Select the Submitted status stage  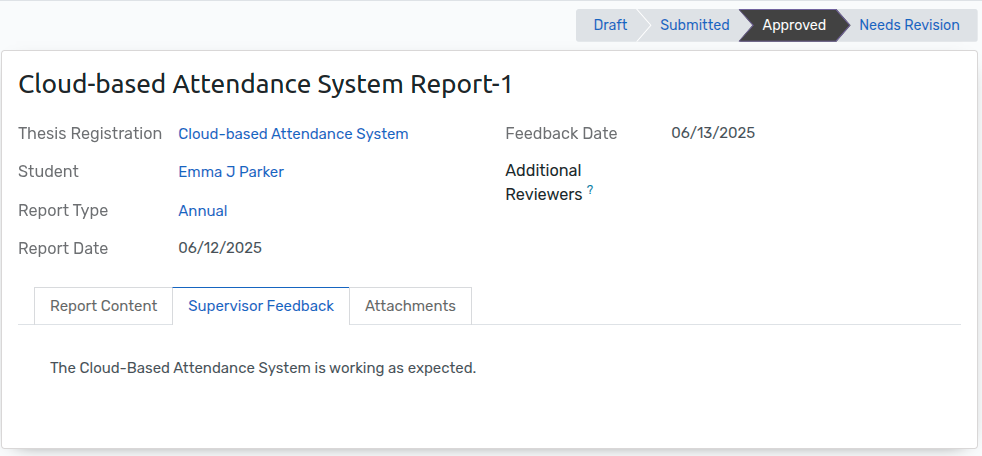(694, 25)
